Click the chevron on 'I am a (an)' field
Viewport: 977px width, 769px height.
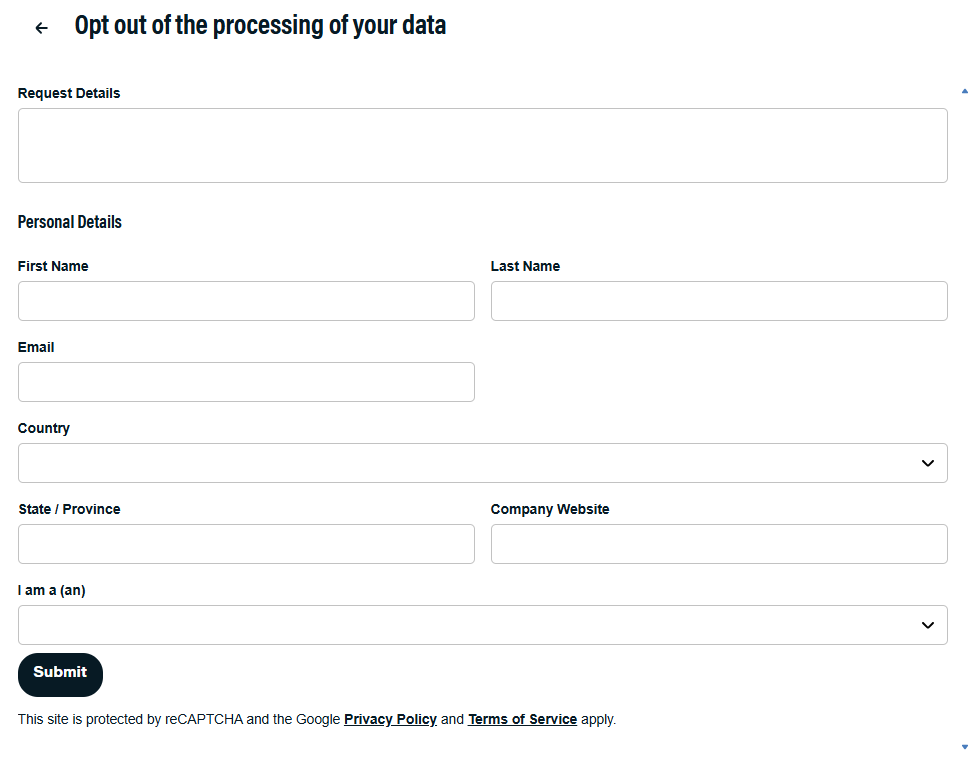[x=928, y=624]
